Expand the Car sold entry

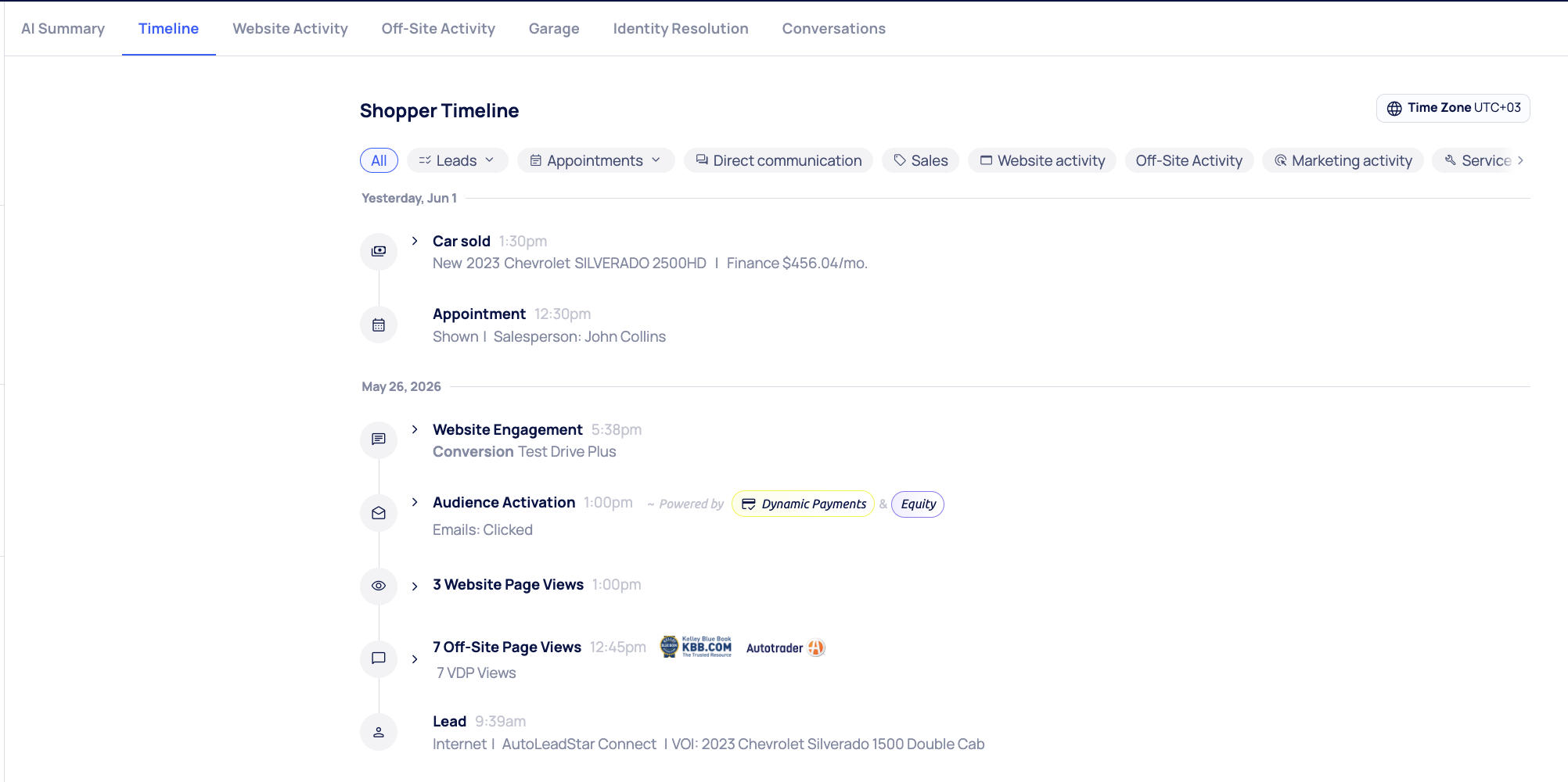click(x=415, y=241)
